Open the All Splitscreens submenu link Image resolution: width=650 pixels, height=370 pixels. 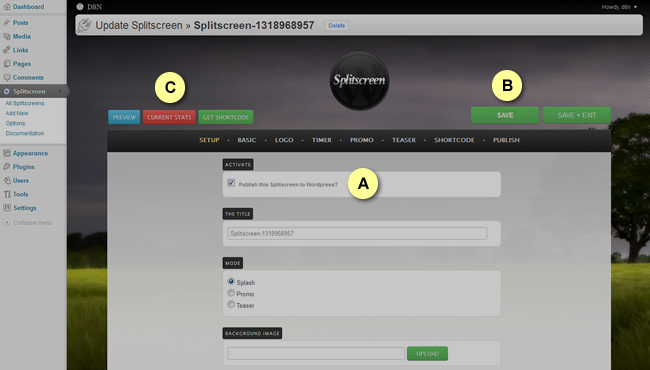[x=25, y=103]
